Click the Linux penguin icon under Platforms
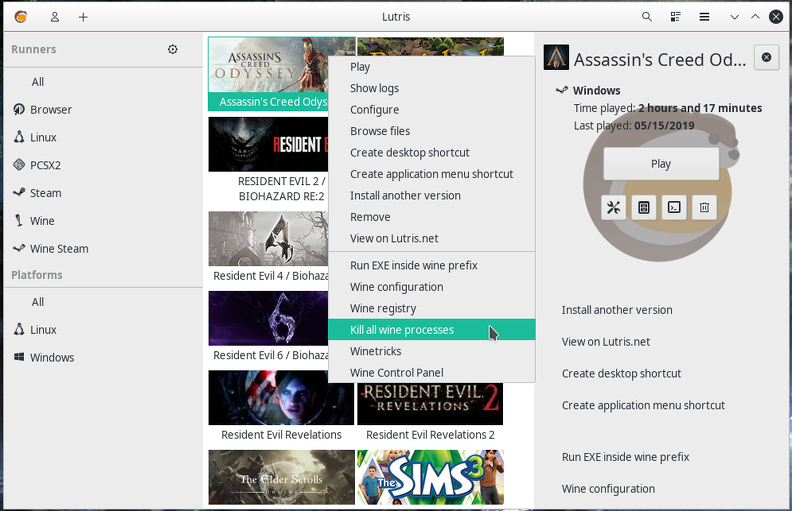Viewport: 792px width, 511px height. coord(19,329)
